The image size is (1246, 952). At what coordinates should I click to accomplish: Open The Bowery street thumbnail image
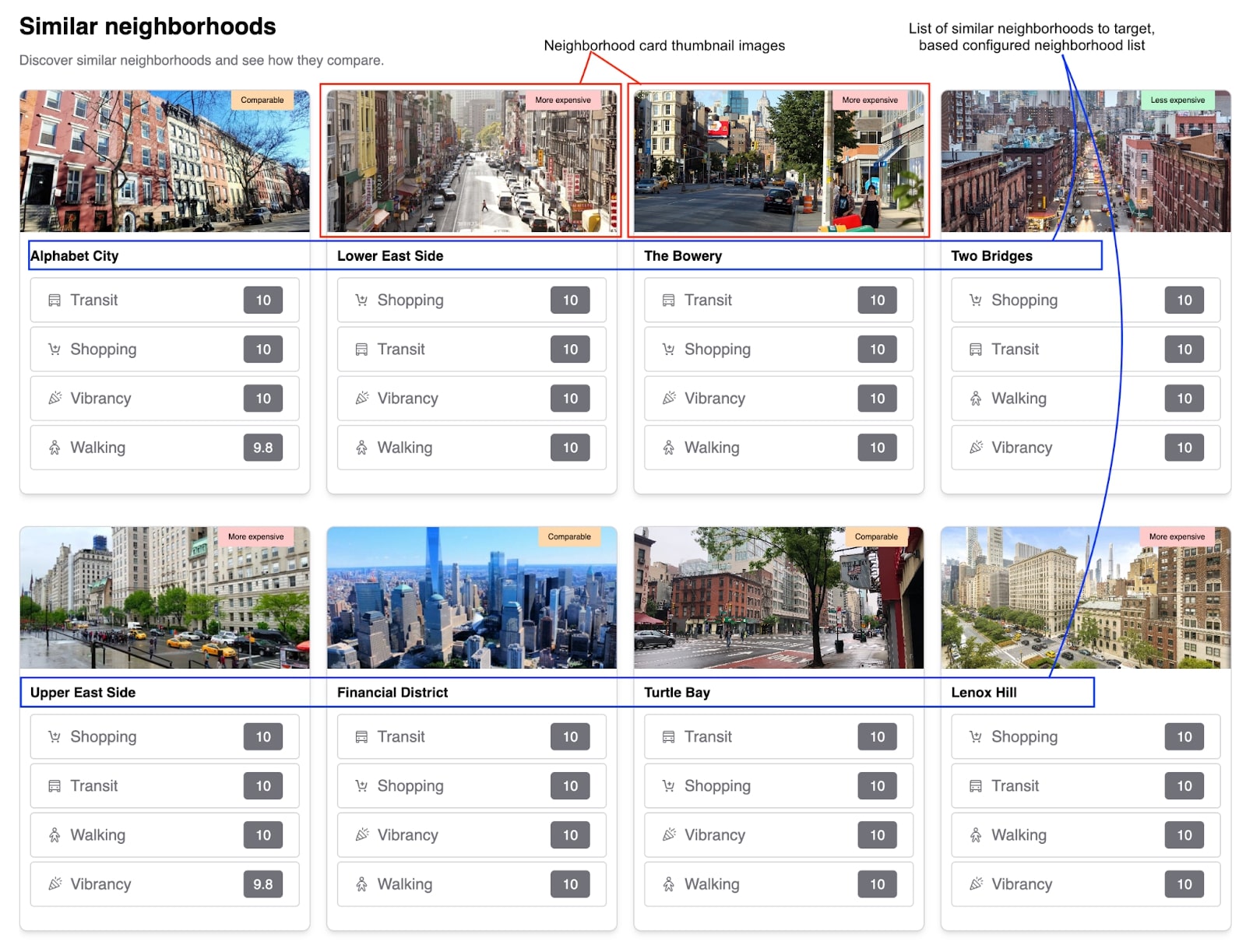[778, 161]
